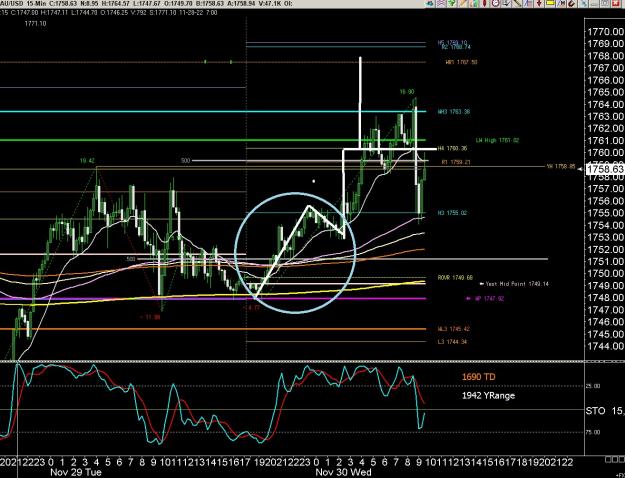The height and width of the screenshot is (478, 625).
Task: Select the diagonal wand tool icon
Action: pos(516,3)
